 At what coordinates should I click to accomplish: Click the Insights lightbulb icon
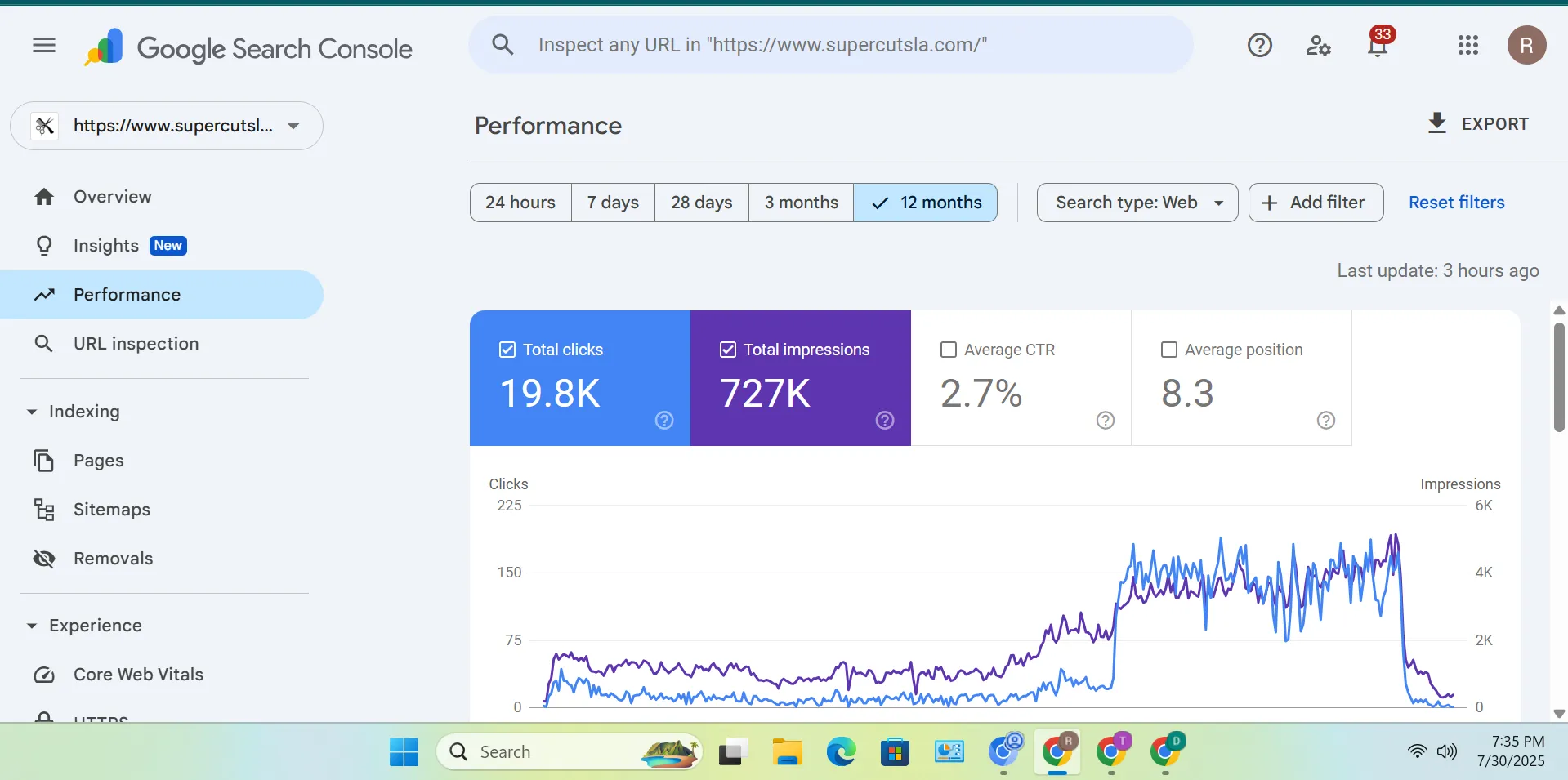pos(44,246)
